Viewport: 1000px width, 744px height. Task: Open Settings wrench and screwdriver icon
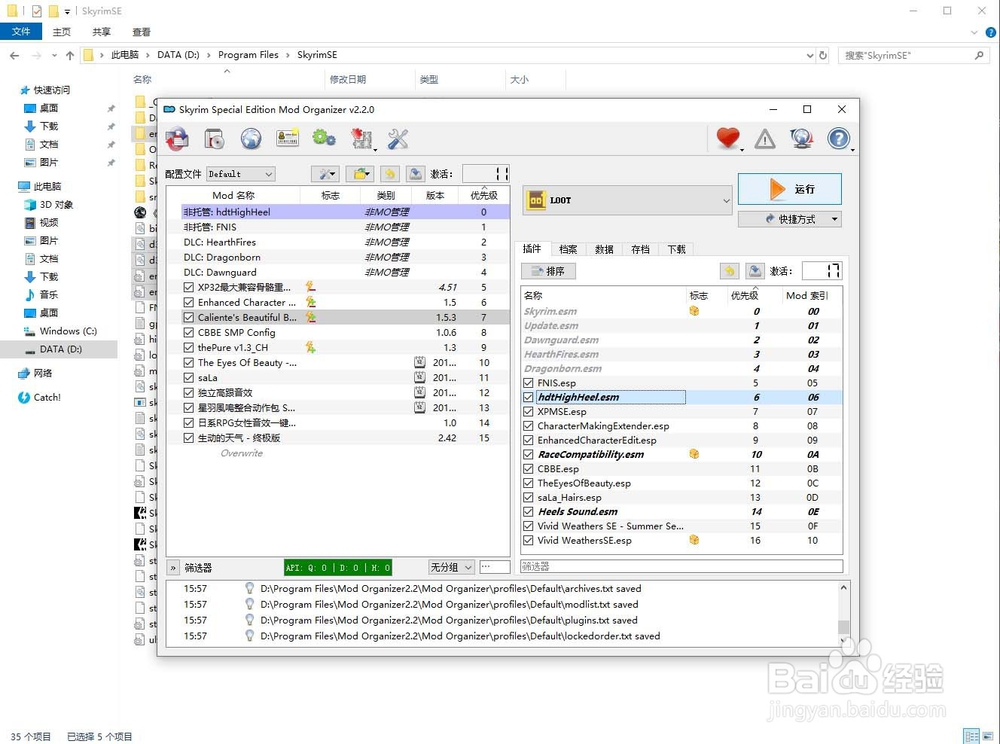398,138
